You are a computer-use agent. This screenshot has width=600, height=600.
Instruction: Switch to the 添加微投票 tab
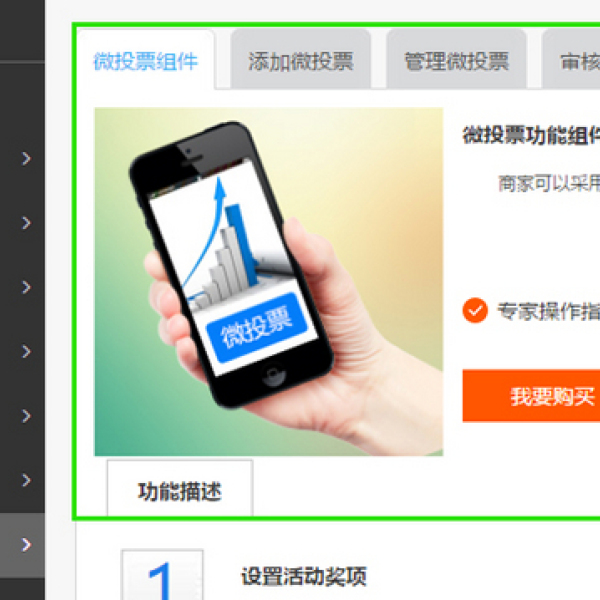300,59
